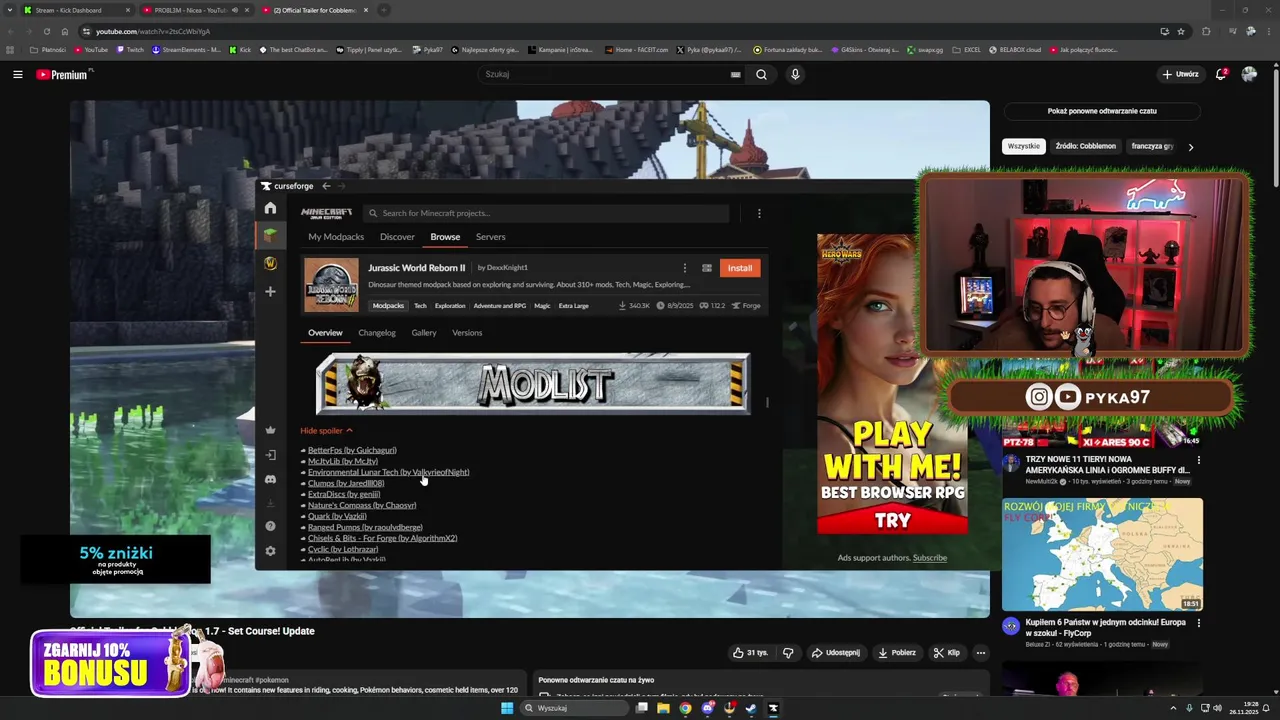
Task: Open YouTube account avatar menu
Action: coord(1249,74)
